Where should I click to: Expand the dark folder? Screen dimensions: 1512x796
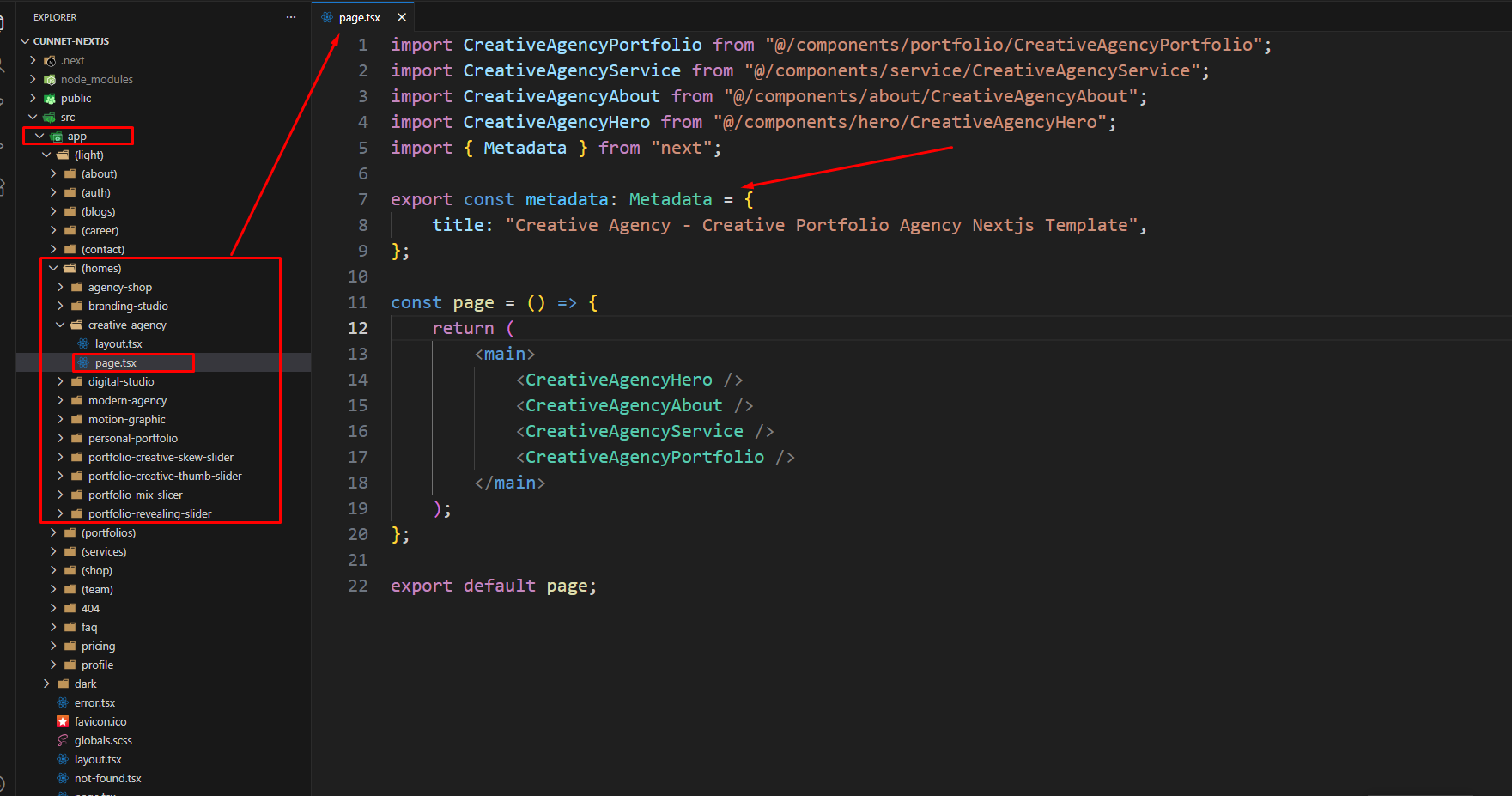(46, 684)
